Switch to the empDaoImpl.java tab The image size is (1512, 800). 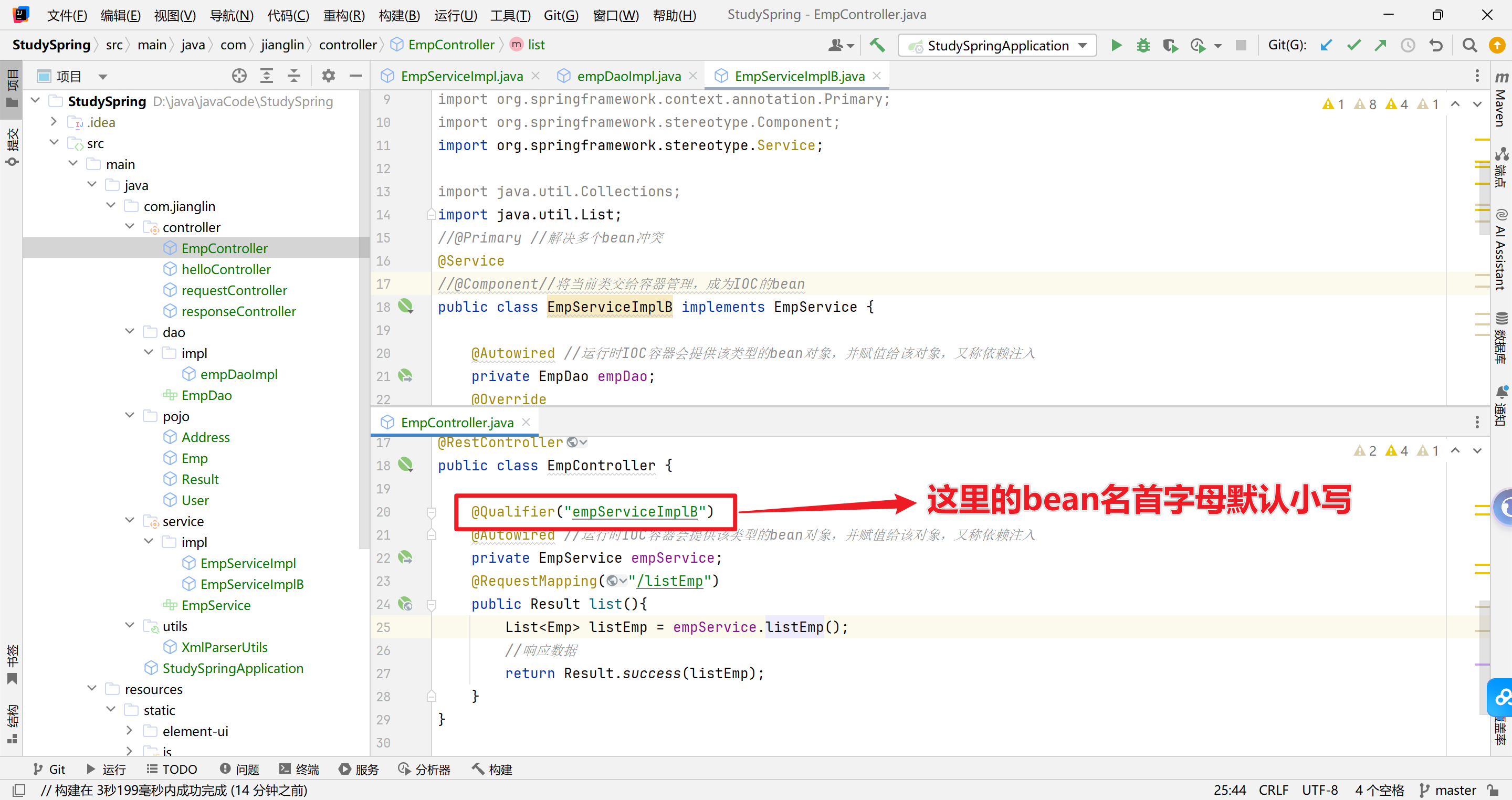coord(628,76)
